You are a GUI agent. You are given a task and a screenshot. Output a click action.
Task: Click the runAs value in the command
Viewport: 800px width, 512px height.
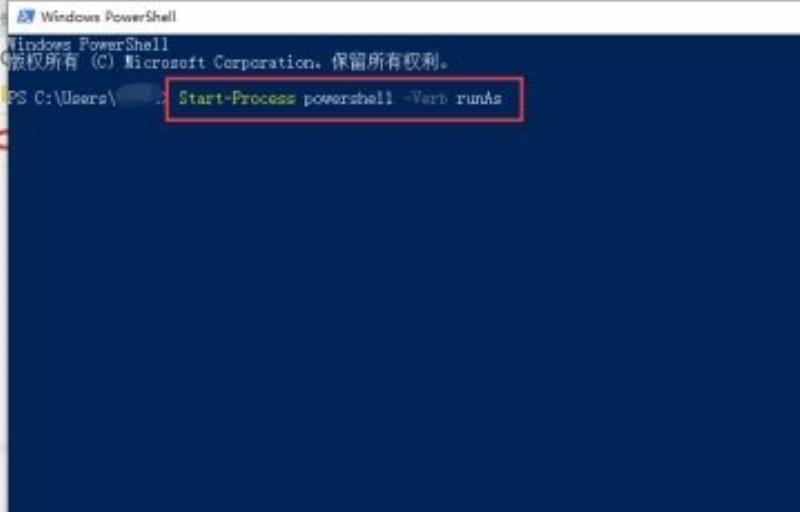click(479, 98)
